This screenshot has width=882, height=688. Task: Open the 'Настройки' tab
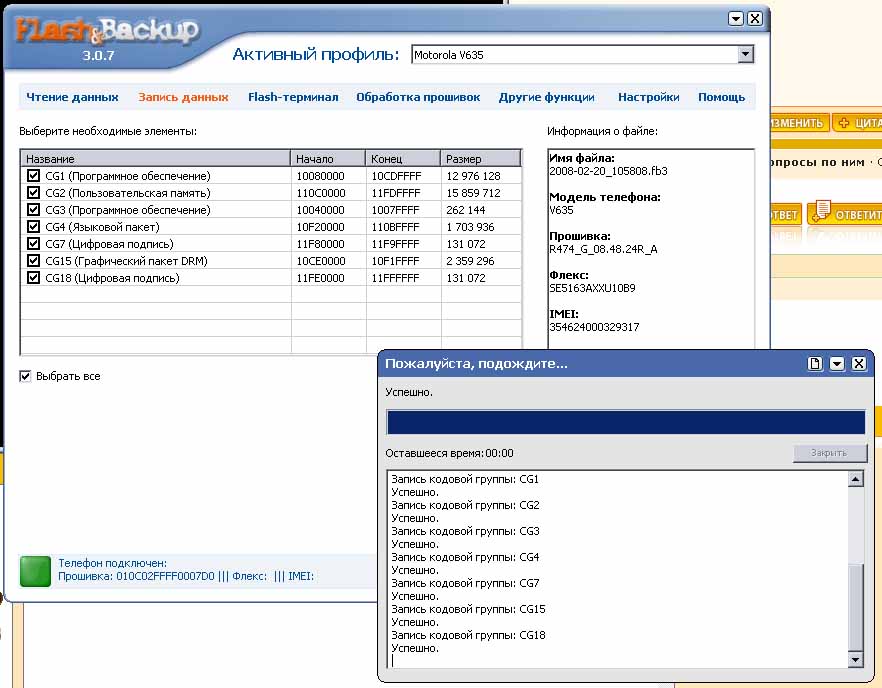coord(649,97)
